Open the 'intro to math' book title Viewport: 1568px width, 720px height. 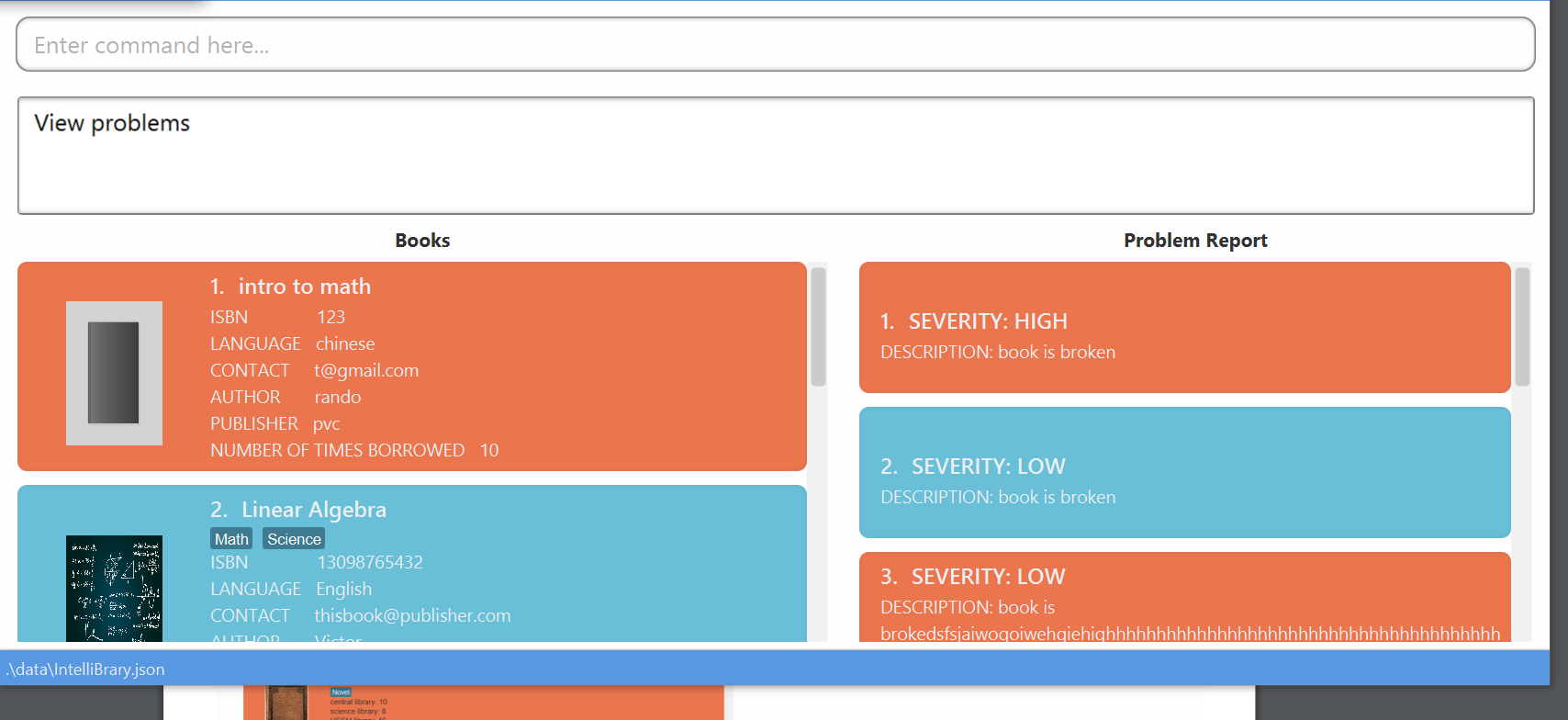(305, 287)
